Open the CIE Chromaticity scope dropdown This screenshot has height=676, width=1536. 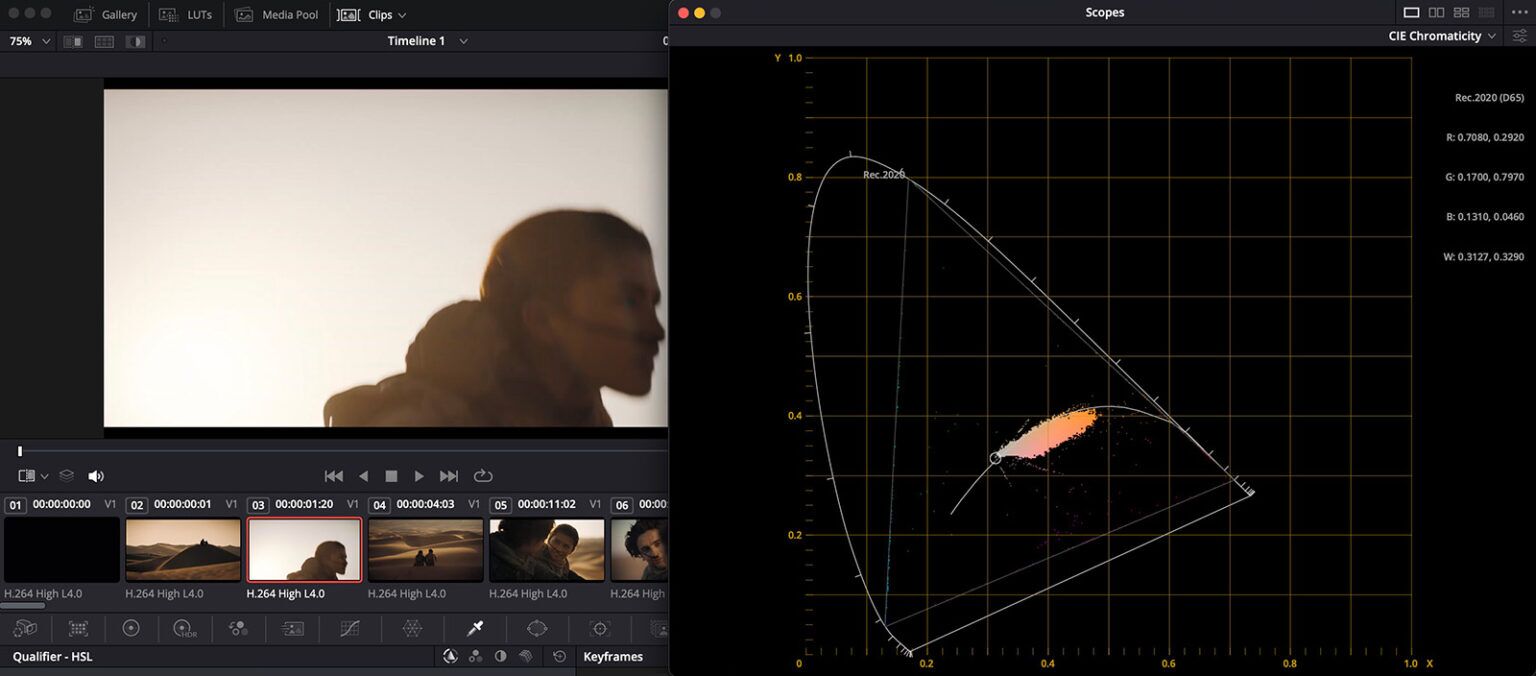[x=1491, y=35]
